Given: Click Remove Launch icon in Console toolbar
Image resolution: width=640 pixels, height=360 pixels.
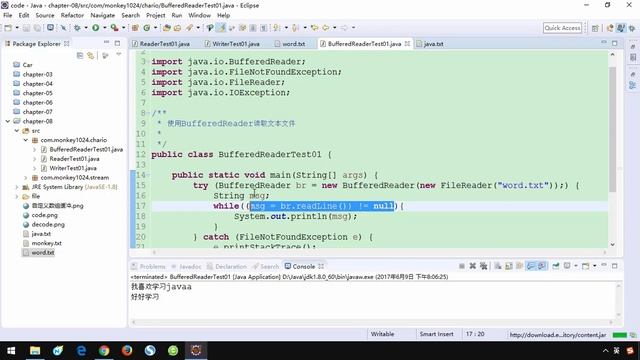Looking at the screenshot, I should coord(473,266).
